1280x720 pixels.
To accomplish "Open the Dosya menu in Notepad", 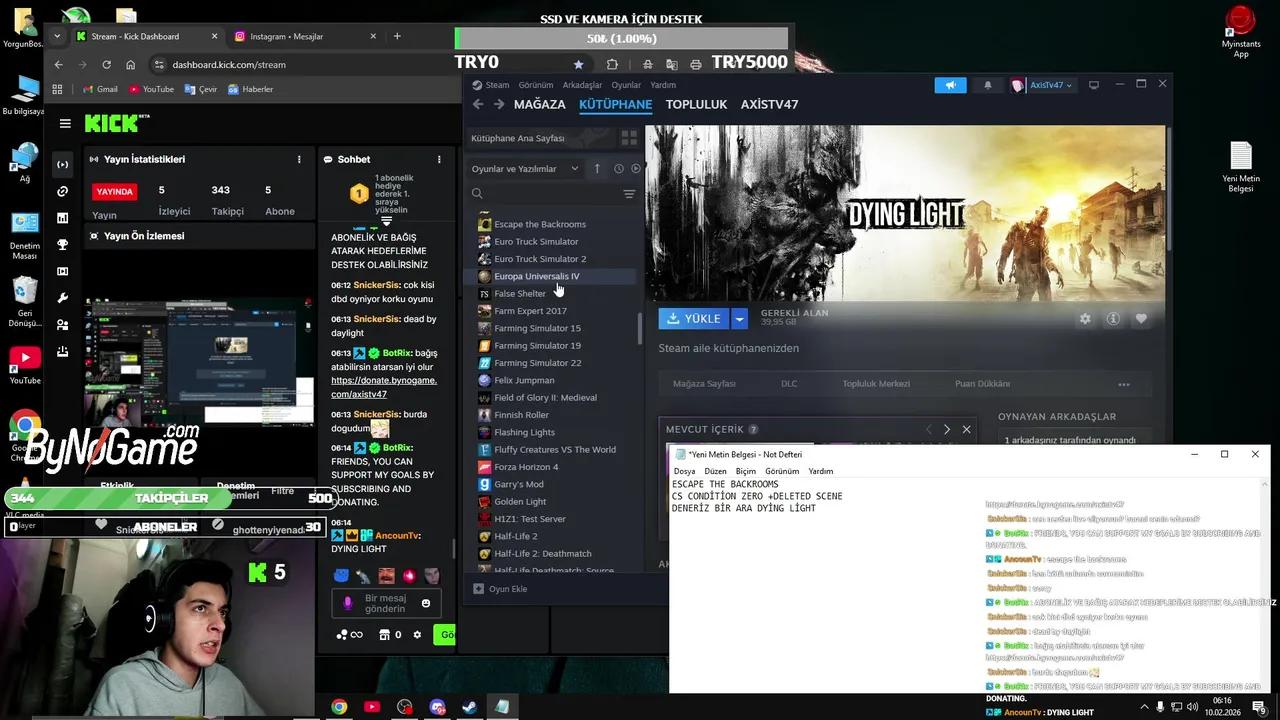I will (x=684, y=471).
